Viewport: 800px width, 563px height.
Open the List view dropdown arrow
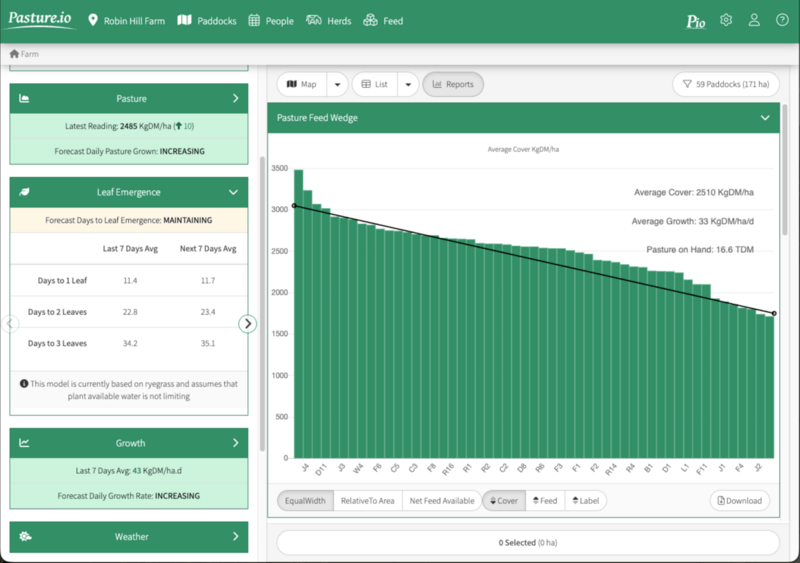click(x=408, y=84)
